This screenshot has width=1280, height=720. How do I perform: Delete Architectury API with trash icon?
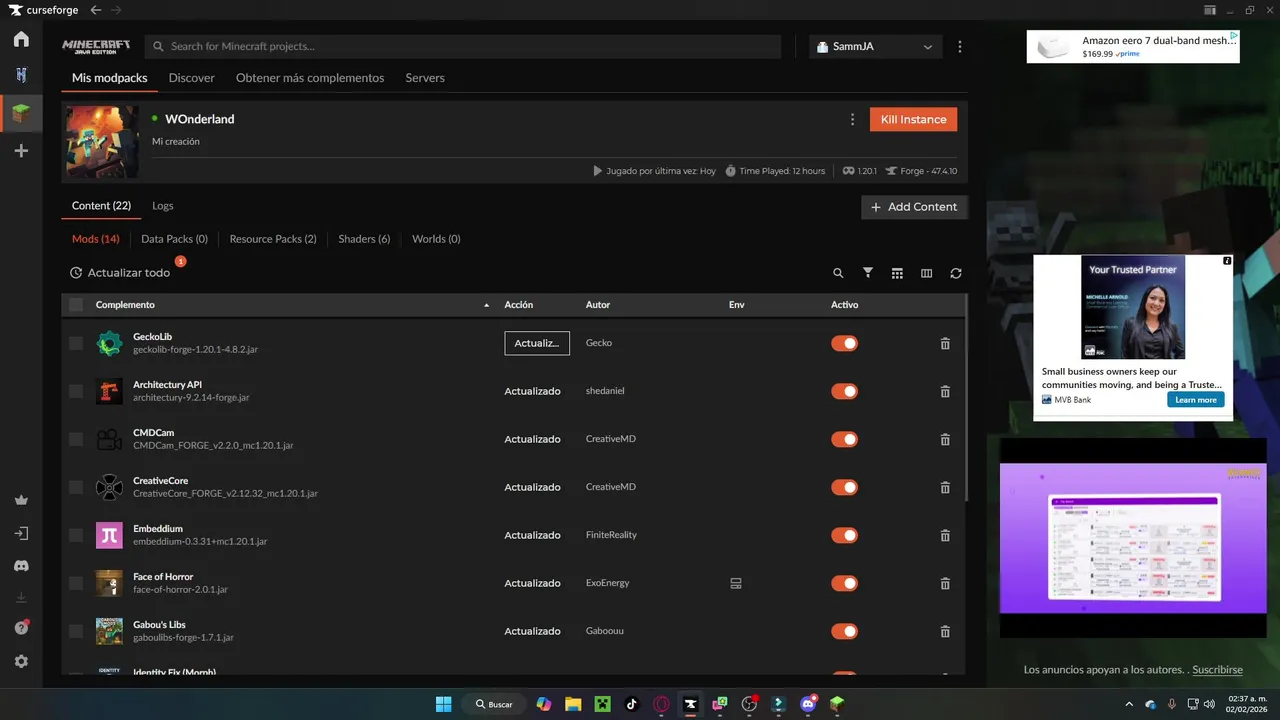coord(945,391)
